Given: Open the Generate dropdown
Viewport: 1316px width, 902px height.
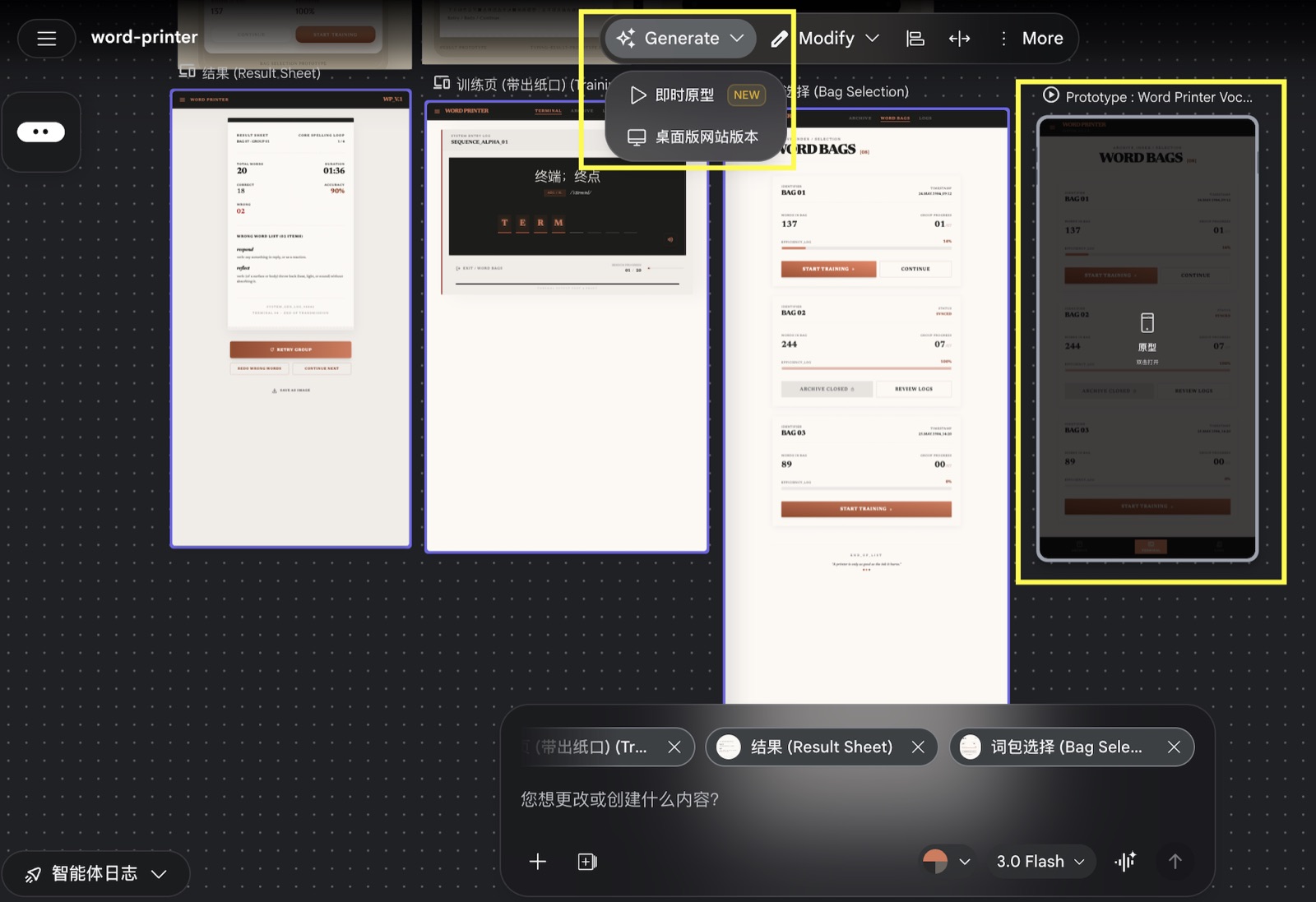Looking at the screenshot, I should click(680, 39).
